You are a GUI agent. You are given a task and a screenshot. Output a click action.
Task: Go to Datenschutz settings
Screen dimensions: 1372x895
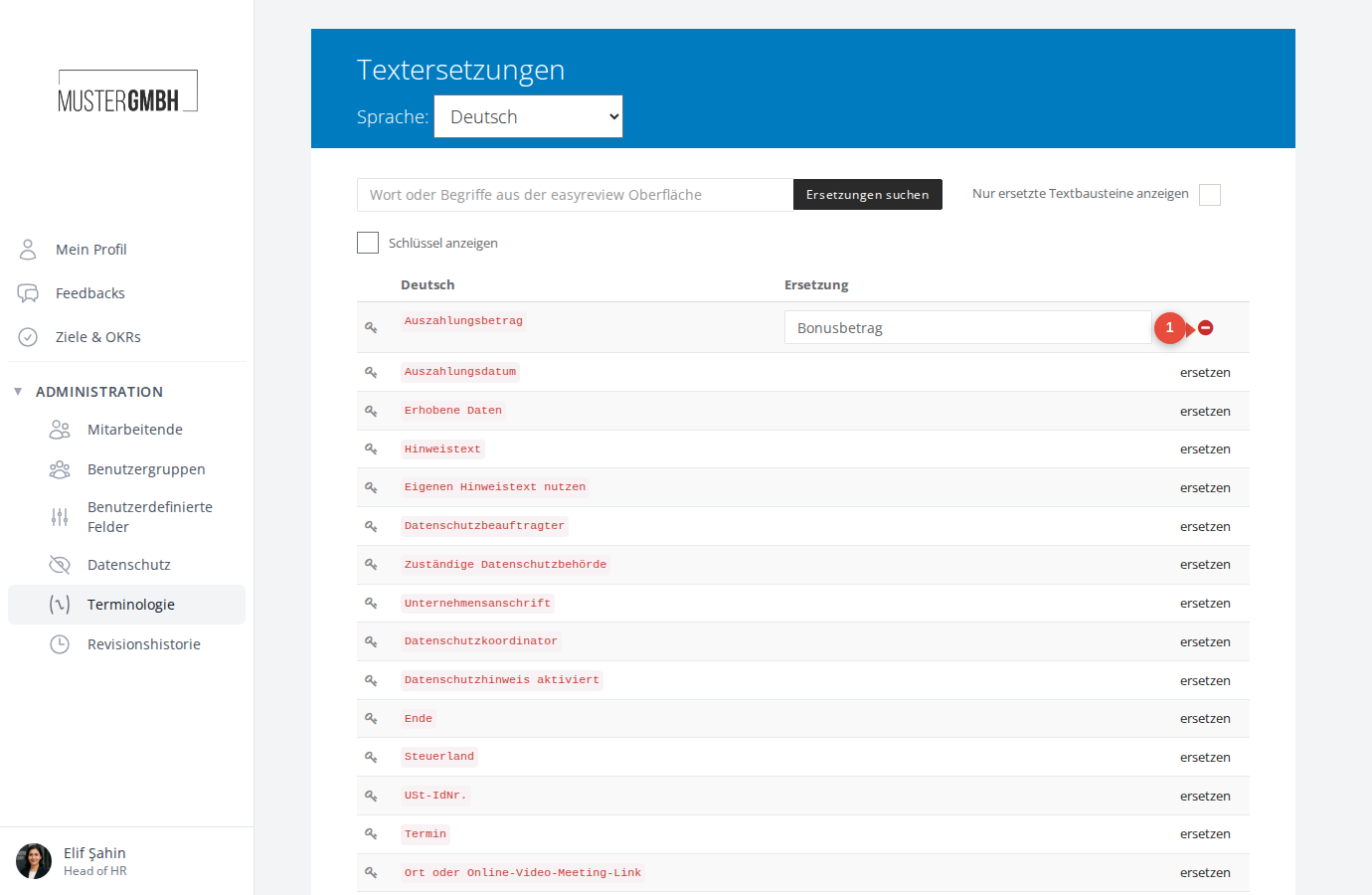coord(129,565)
